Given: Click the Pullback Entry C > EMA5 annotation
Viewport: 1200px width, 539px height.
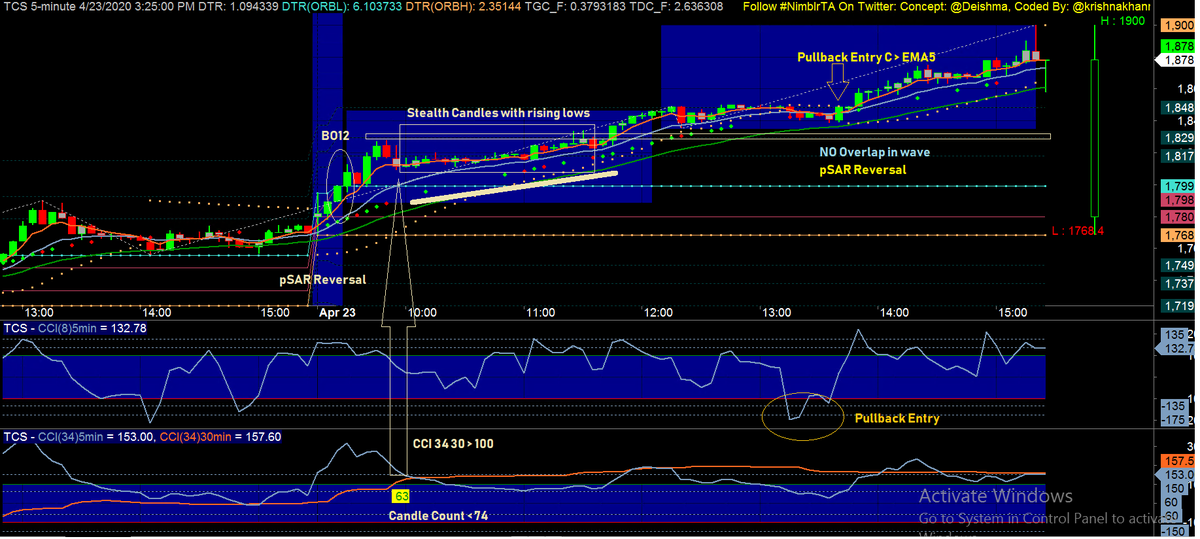Looking at the screenshot, I should tap(866, 58).
